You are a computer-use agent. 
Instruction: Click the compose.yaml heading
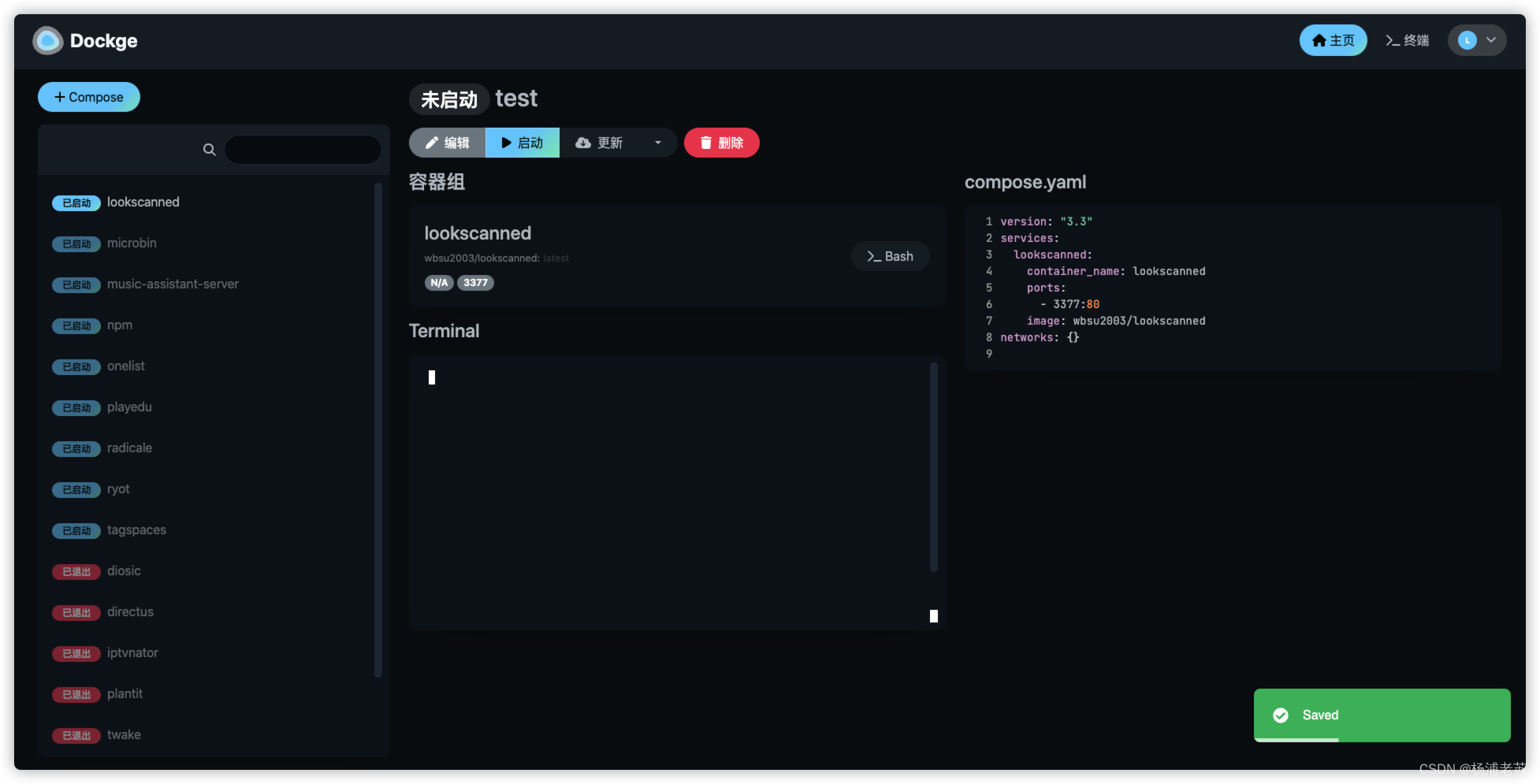point(1025,182)
